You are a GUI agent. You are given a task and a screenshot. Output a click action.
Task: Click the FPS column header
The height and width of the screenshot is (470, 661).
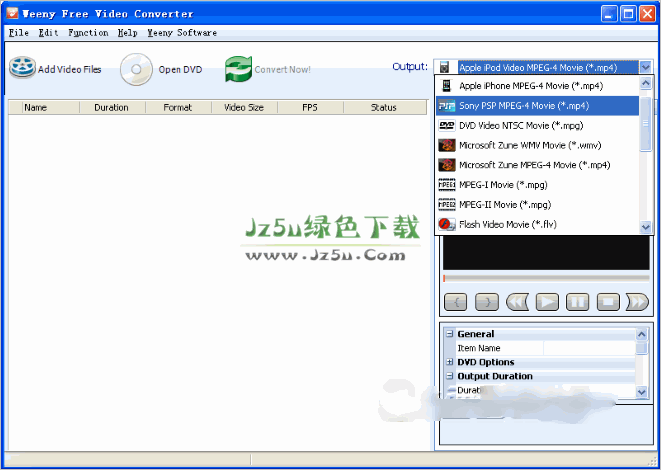pyautogui.click(x=310, y=107)
